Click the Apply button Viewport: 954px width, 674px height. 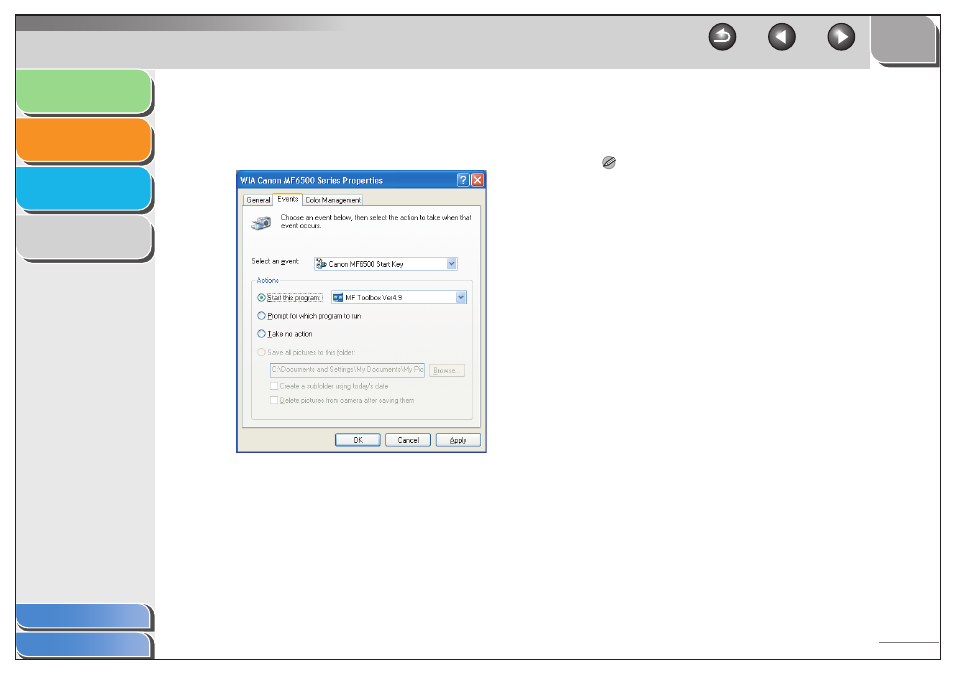click(458, 440)
